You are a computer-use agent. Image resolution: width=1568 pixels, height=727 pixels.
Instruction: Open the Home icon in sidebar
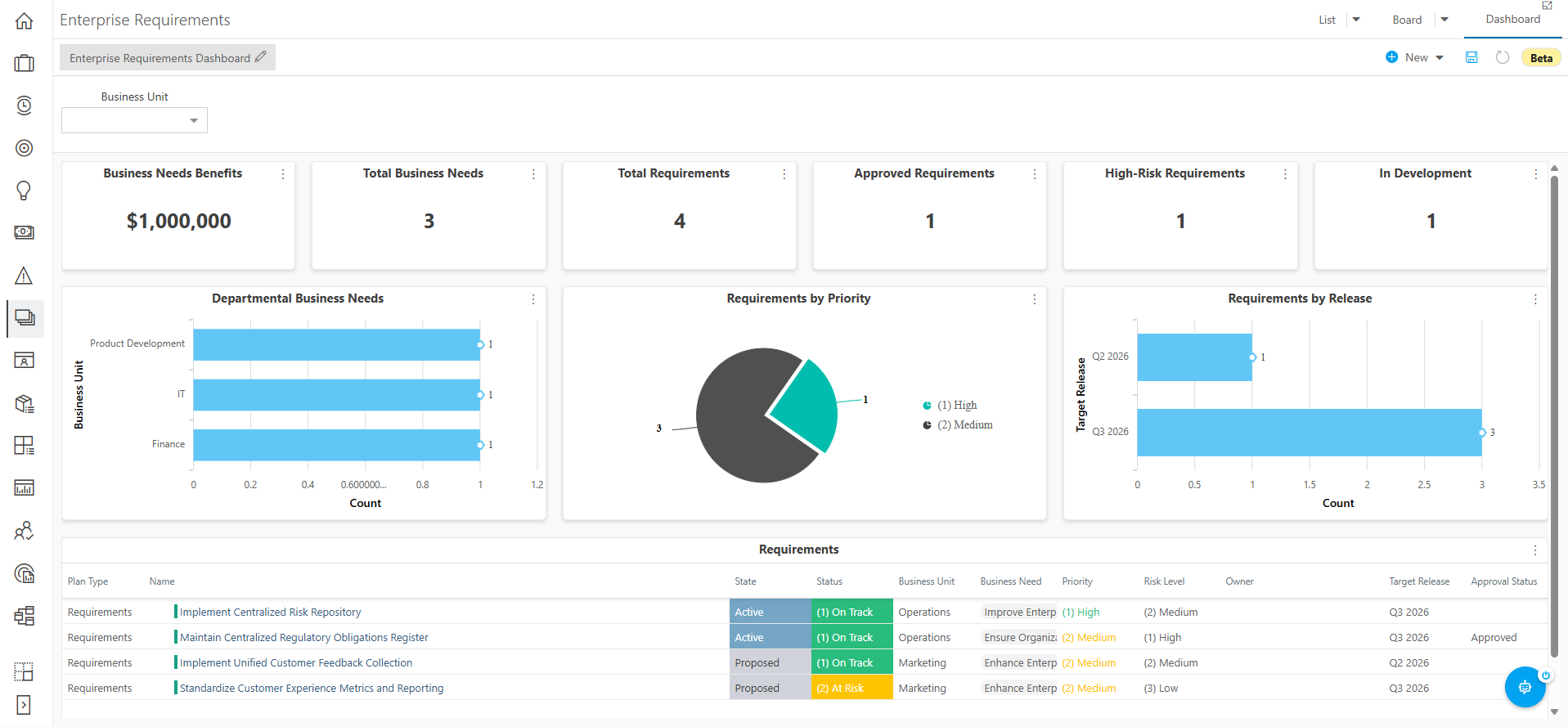click(25, 21)
